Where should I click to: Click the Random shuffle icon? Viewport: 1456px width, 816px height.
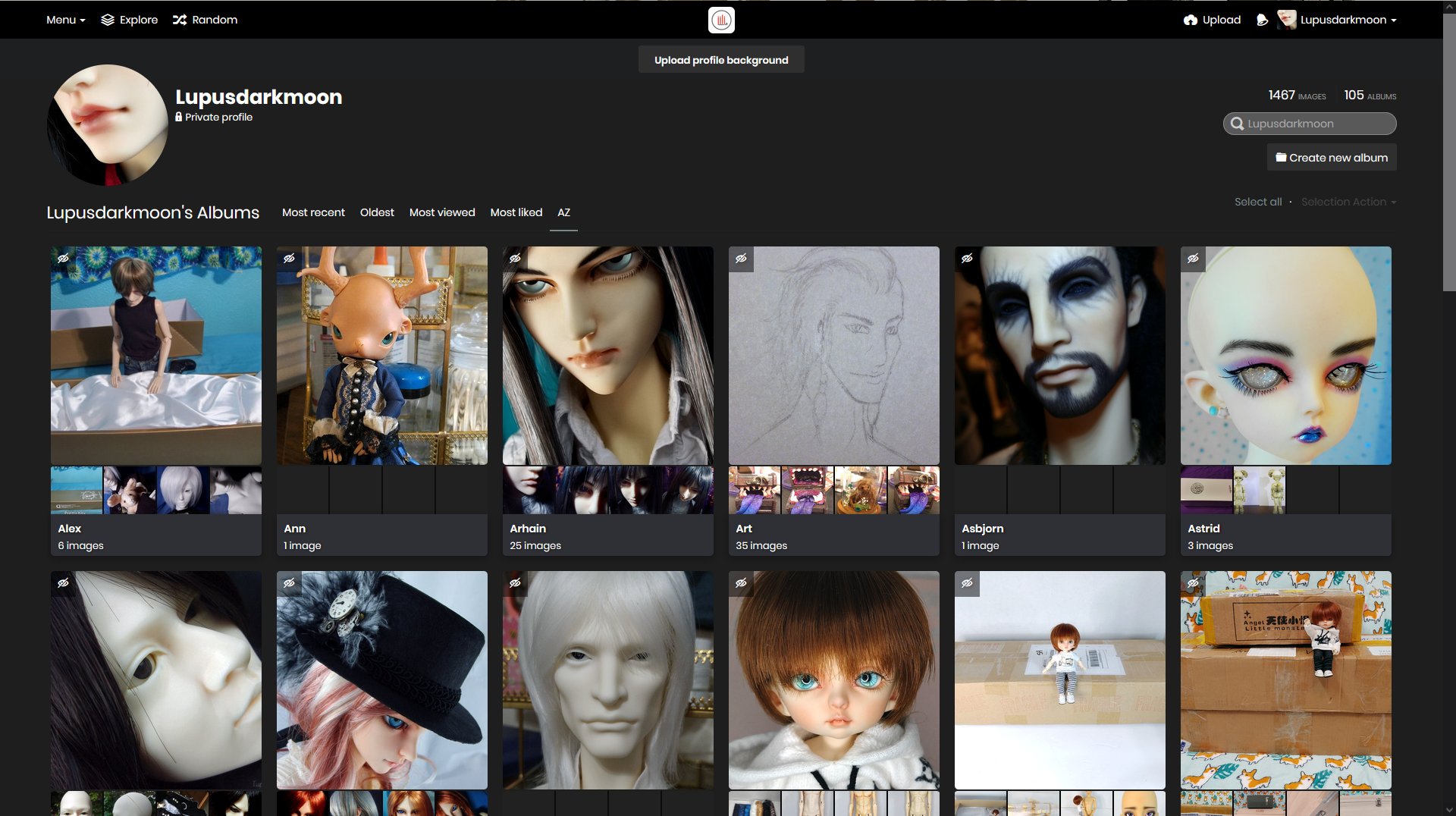tap(180, 20)
